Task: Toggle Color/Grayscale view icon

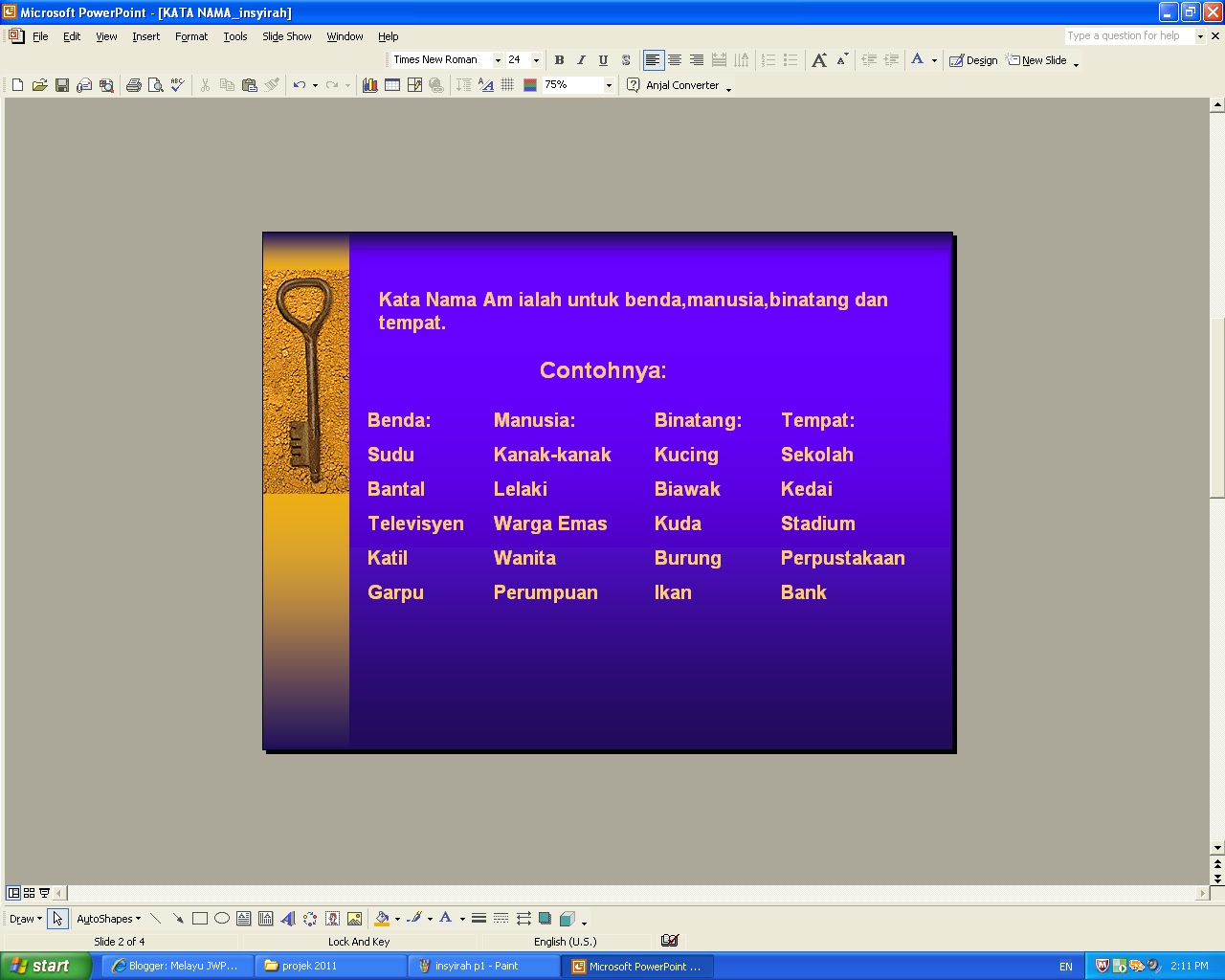Action: click(529, 85)
